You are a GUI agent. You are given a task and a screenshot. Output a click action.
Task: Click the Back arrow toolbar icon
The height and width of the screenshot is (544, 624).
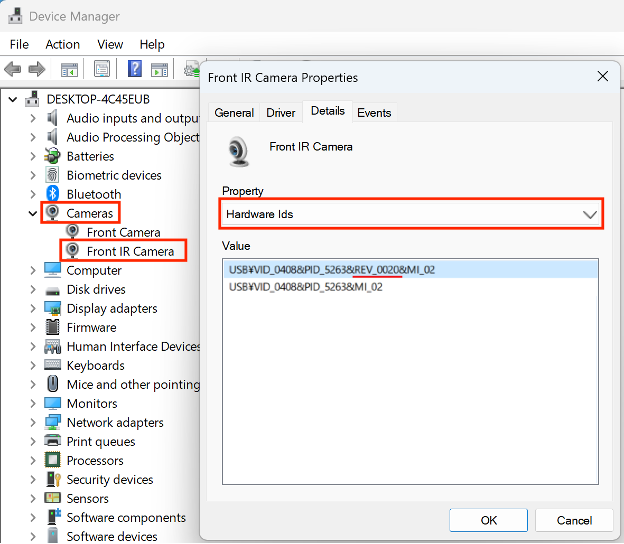coord(13,69)
